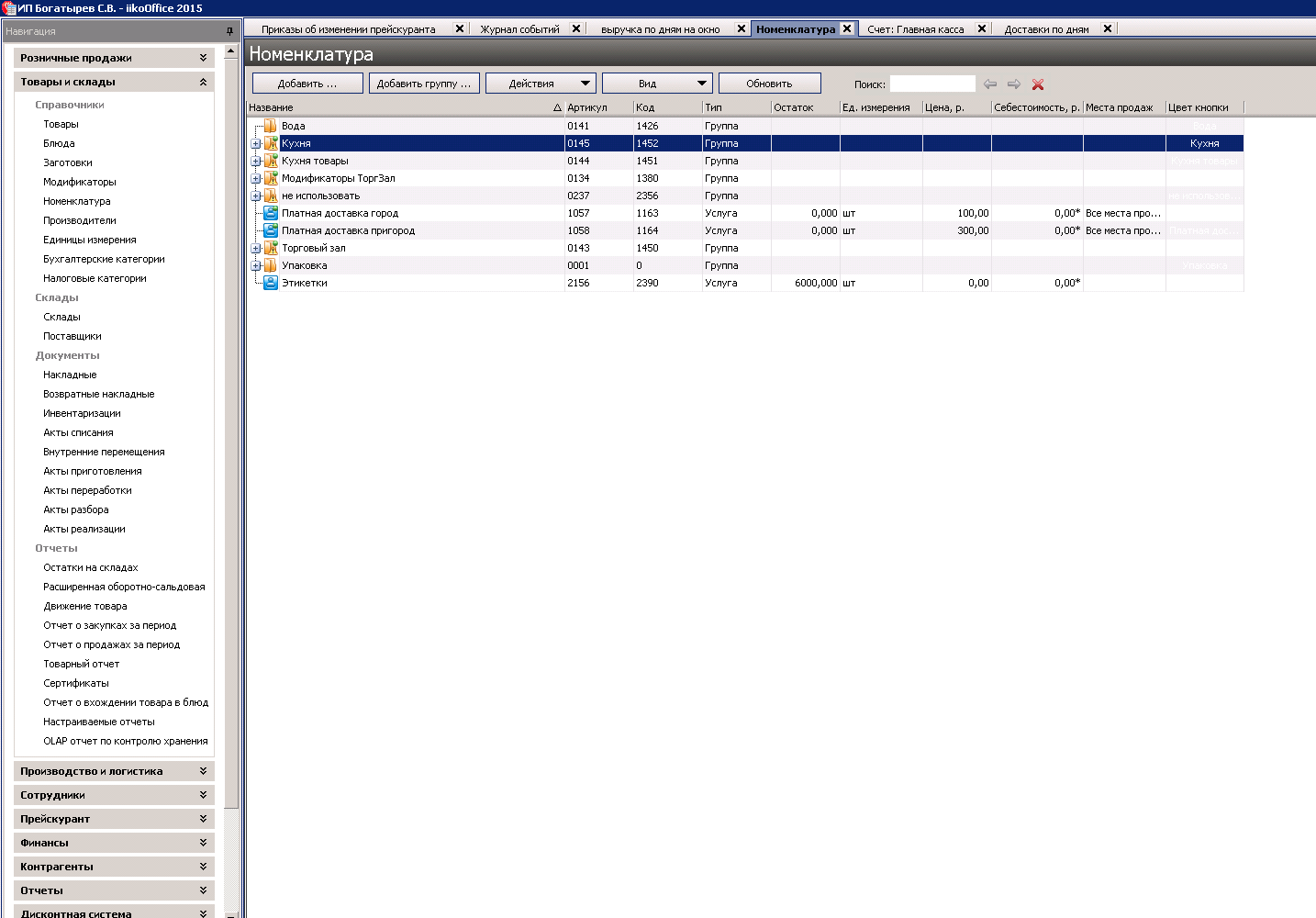Click the Добавить группу button
This screenshot has height=918, width=1316.
(424, 84)
